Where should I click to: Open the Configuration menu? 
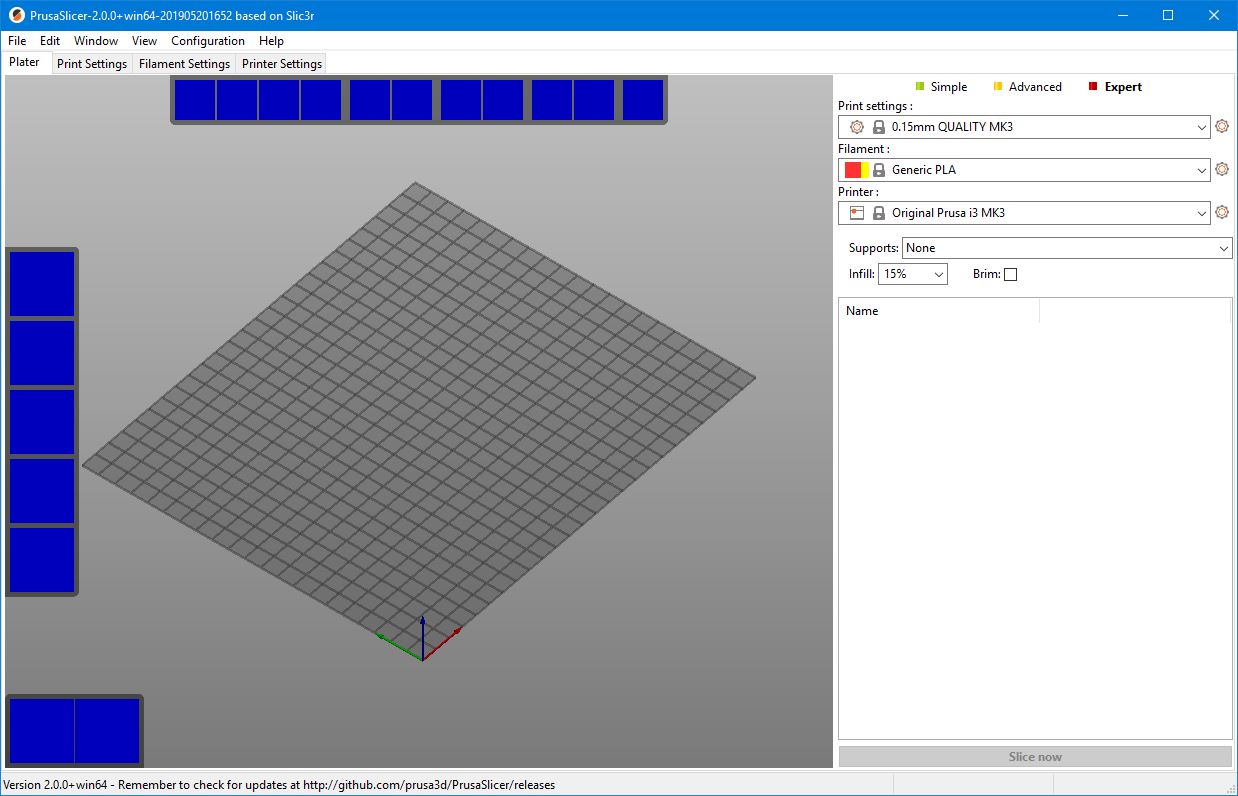coord(208,41)
